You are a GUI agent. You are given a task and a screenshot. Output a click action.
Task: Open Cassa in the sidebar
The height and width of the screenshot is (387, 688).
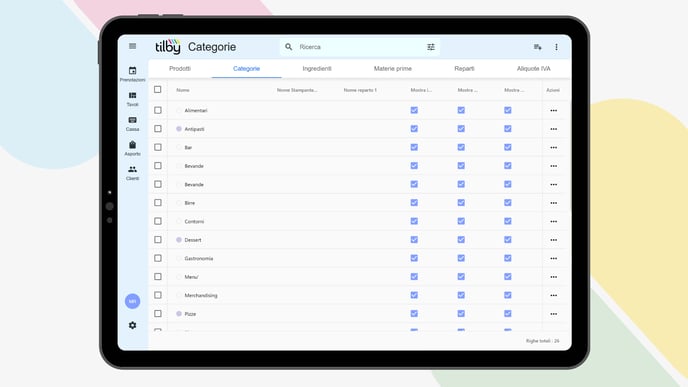point(133,124)
